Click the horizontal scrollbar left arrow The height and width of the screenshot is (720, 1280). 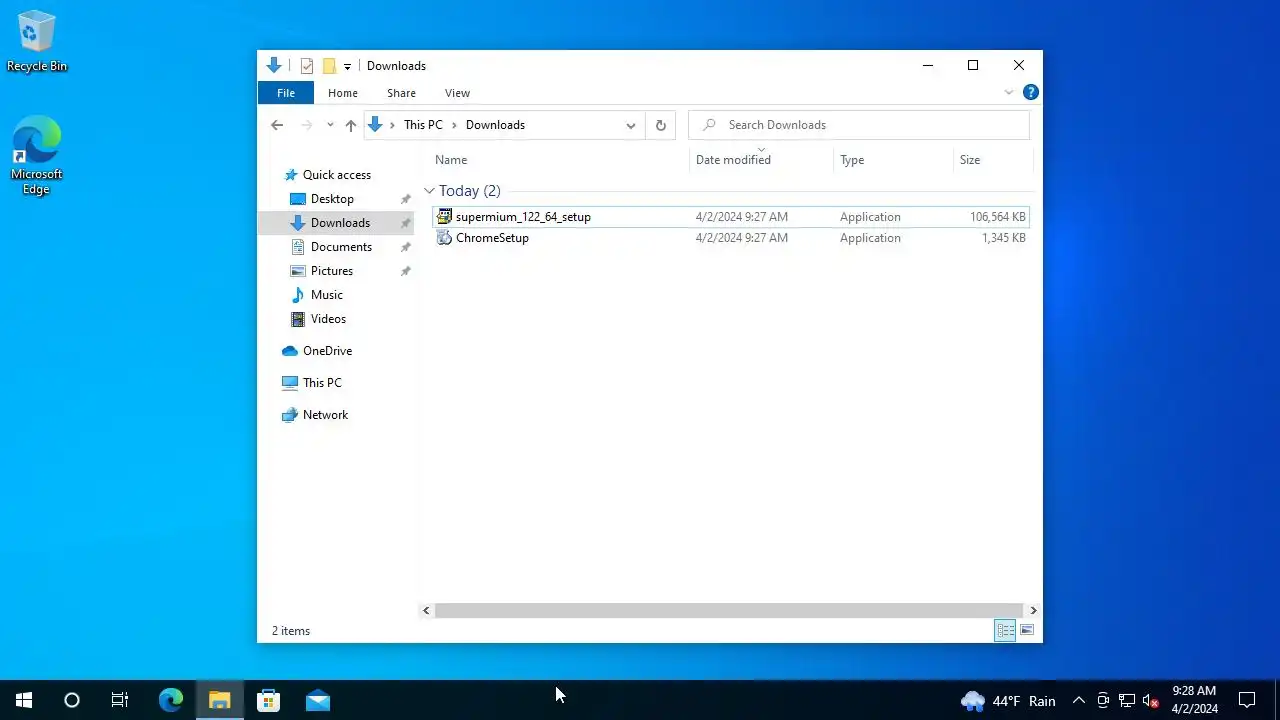(x=427, y=610)
